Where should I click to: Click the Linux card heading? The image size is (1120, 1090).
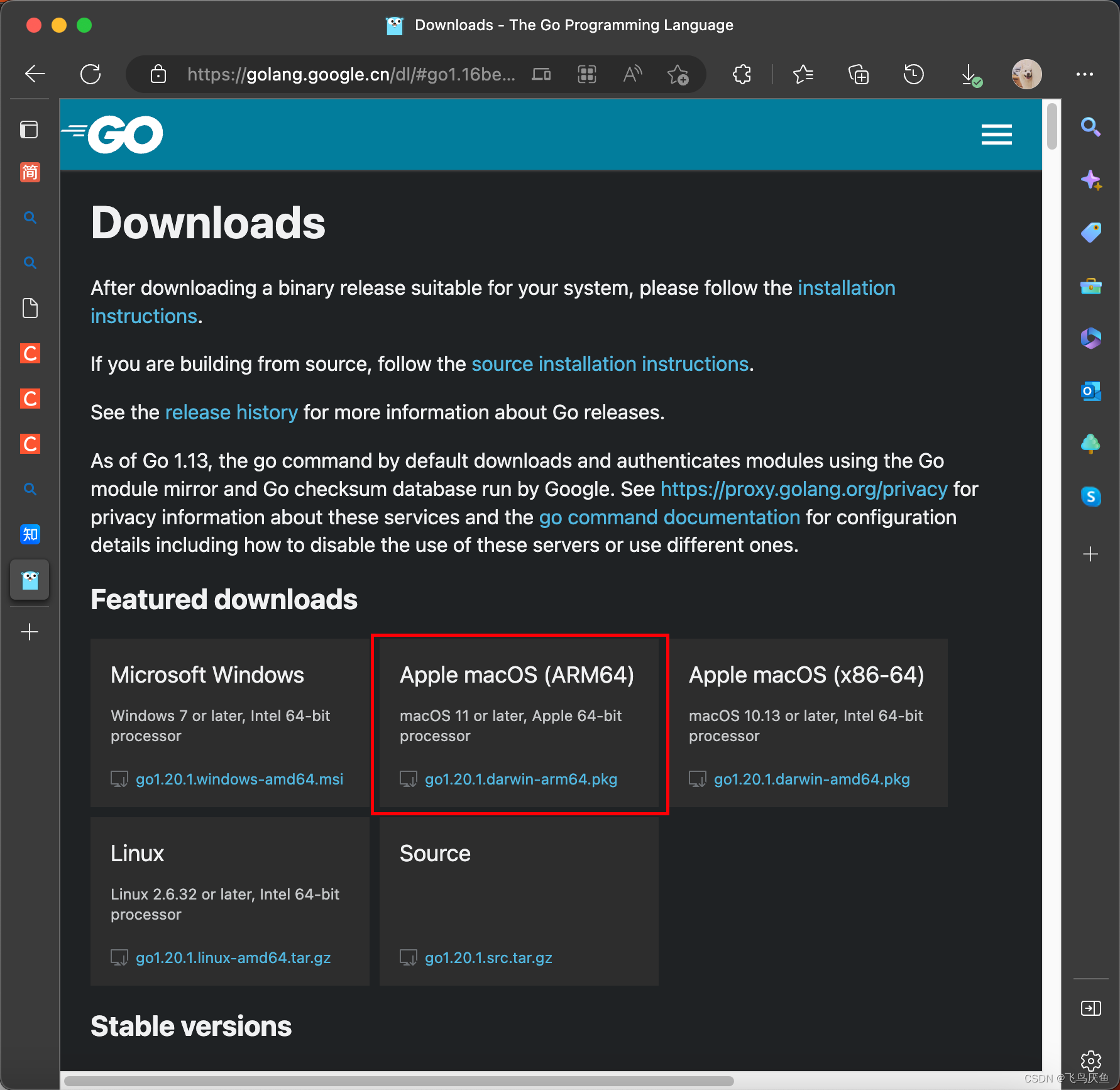[x=137, y=854]
